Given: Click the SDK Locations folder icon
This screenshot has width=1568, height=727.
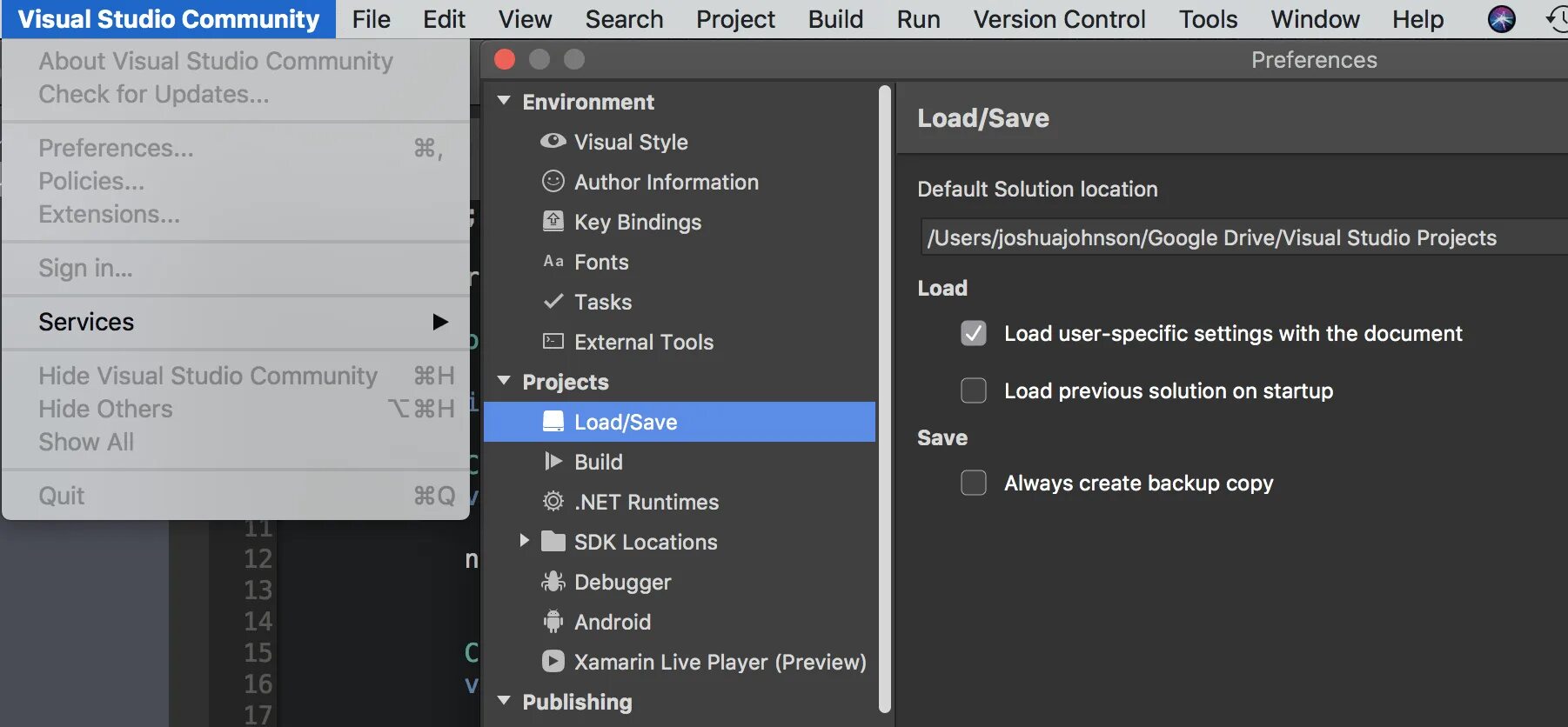Looking at the screenshot, I should click(553, 541).
